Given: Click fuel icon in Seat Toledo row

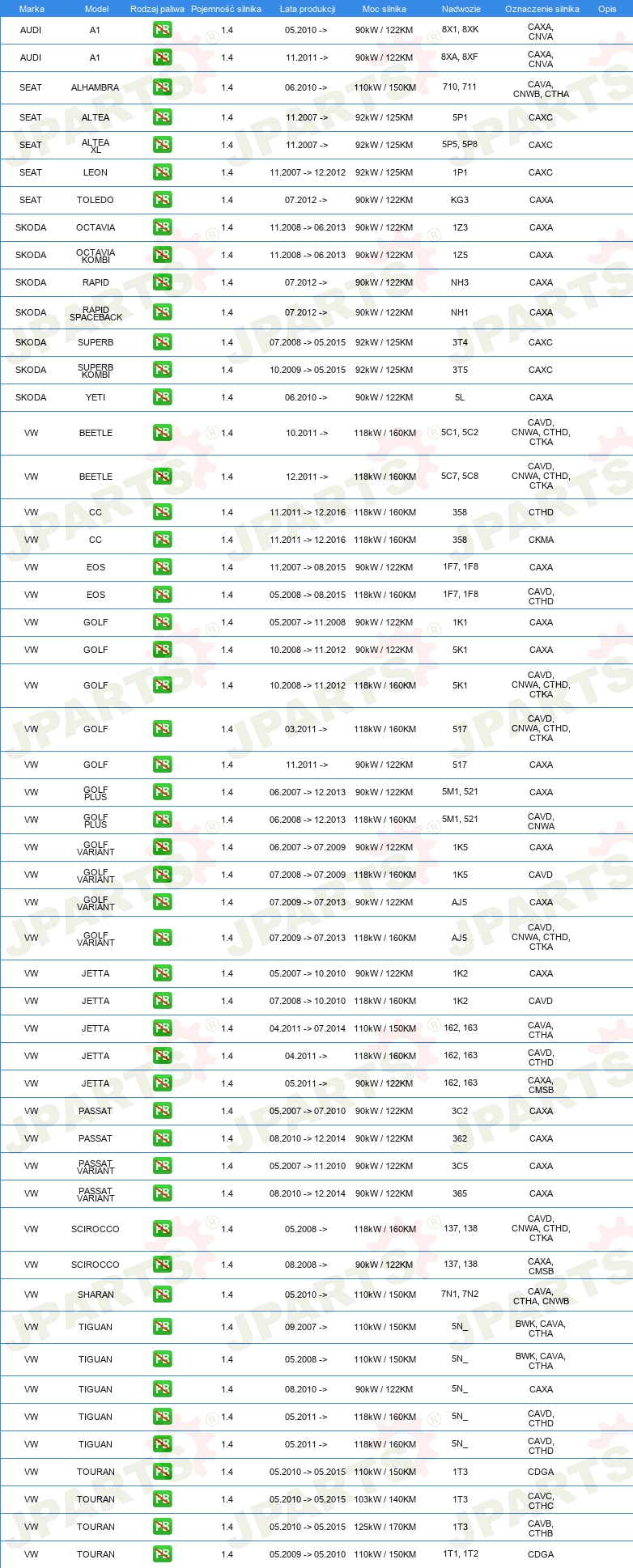Looking at the screenshot, I should point(162,200).
